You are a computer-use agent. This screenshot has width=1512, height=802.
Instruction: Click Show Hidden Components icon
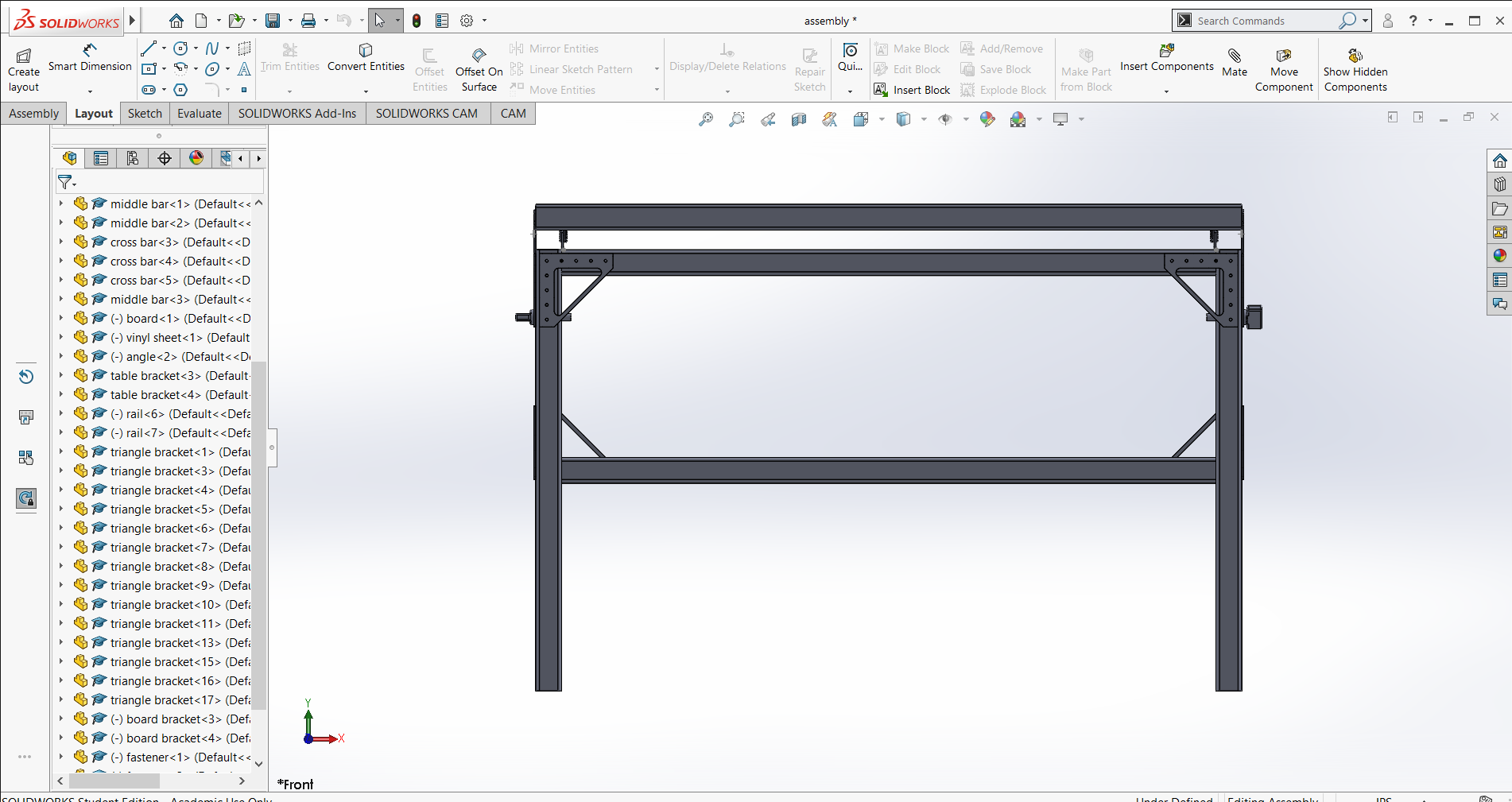pyautogui.click(x=1355, y=70)
